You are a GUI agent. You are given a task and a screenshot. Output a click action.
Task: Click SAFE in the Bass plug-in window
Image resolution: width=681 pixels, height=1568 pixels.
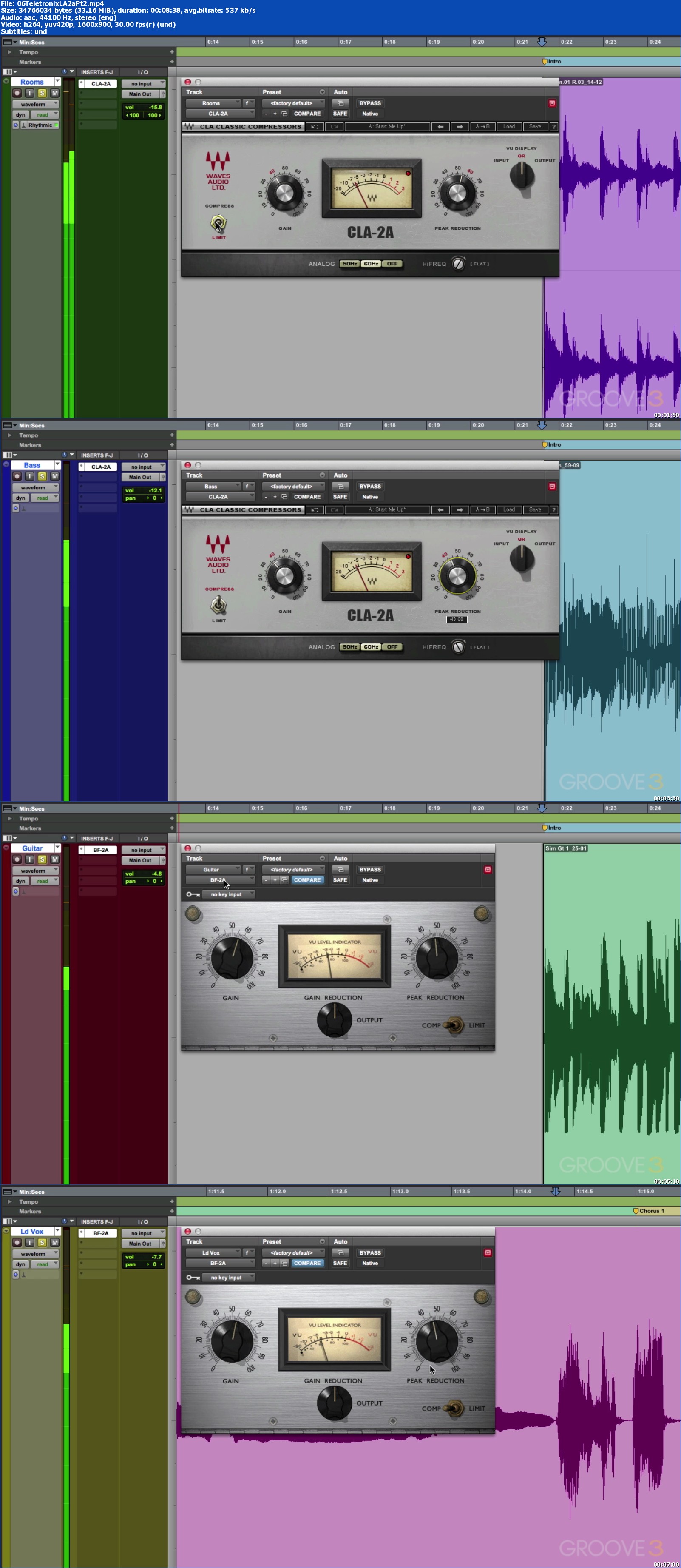coord(340,497)
